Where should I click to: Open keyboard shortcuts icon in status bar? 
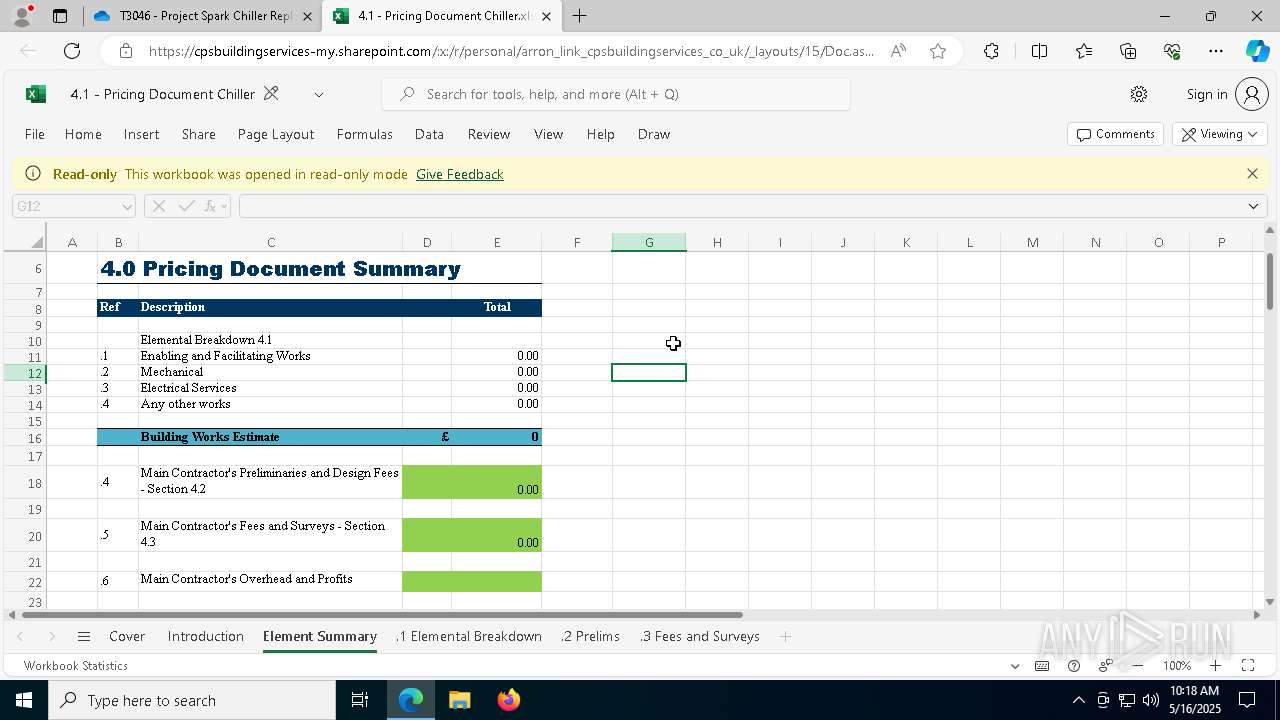coord(1042,666)
